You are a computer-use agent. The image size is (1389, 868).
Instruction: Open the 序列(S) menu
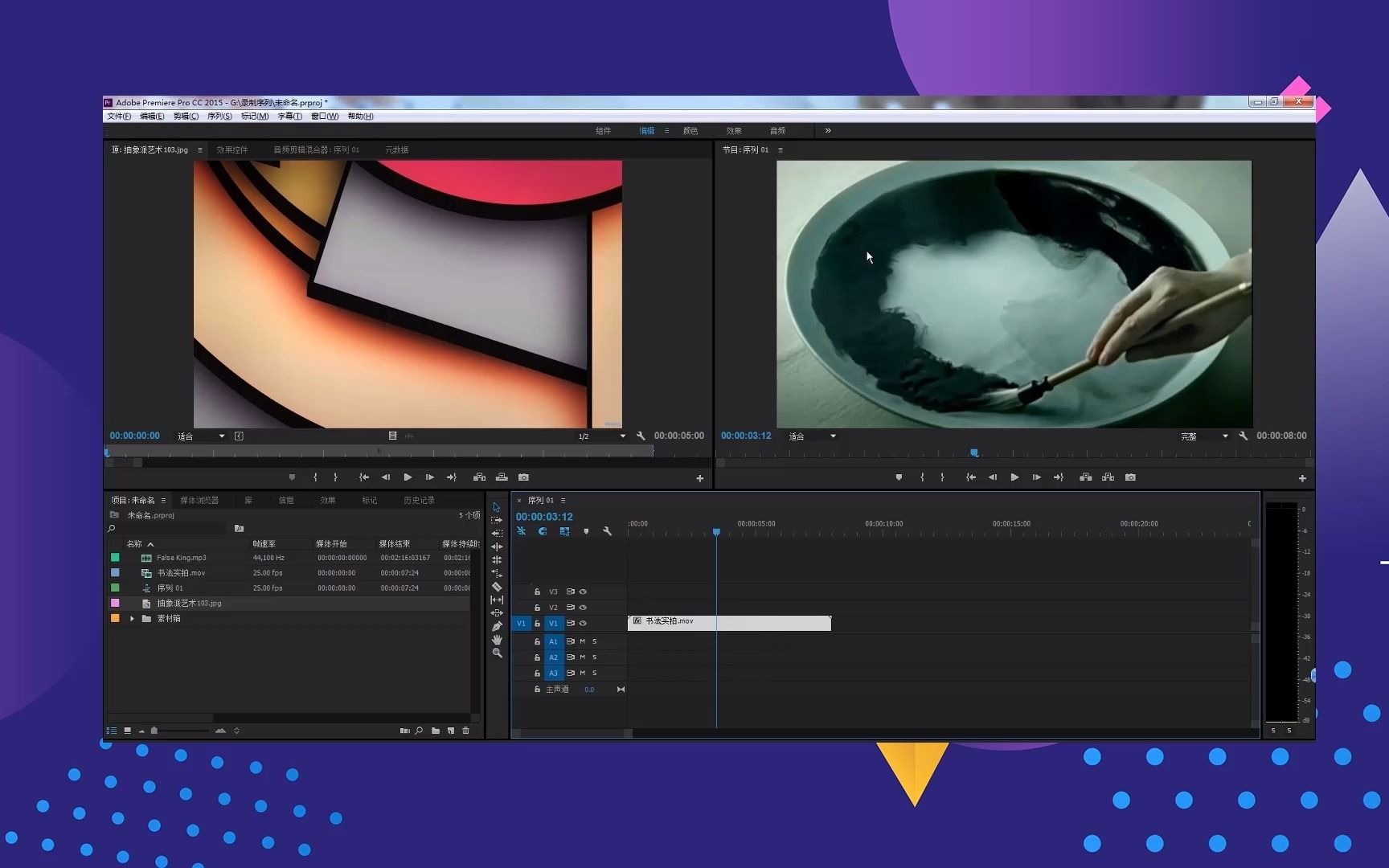[219, 117]
